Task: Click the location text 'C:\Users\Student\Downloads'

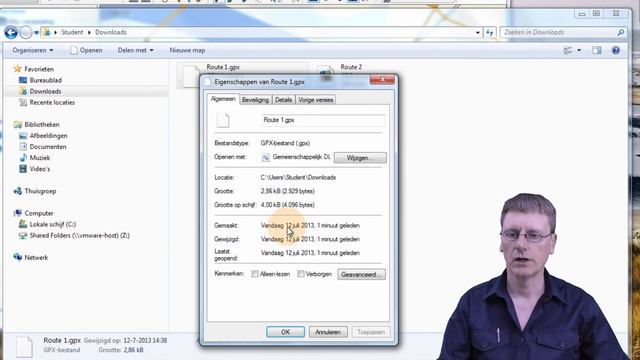Action: coord(298,178)
